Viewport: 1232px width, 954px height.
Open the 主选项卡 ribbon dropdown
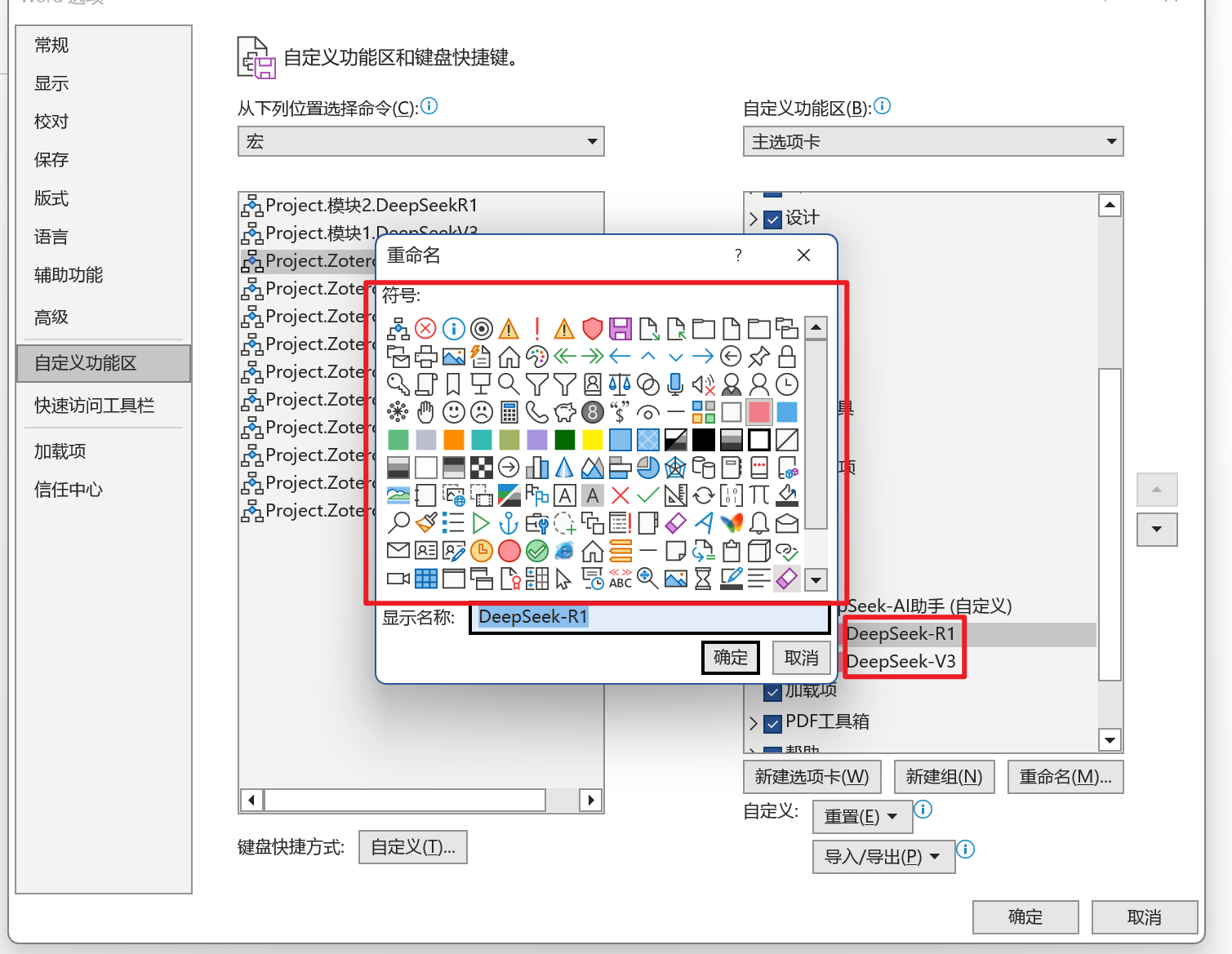(x=933, y=141)
